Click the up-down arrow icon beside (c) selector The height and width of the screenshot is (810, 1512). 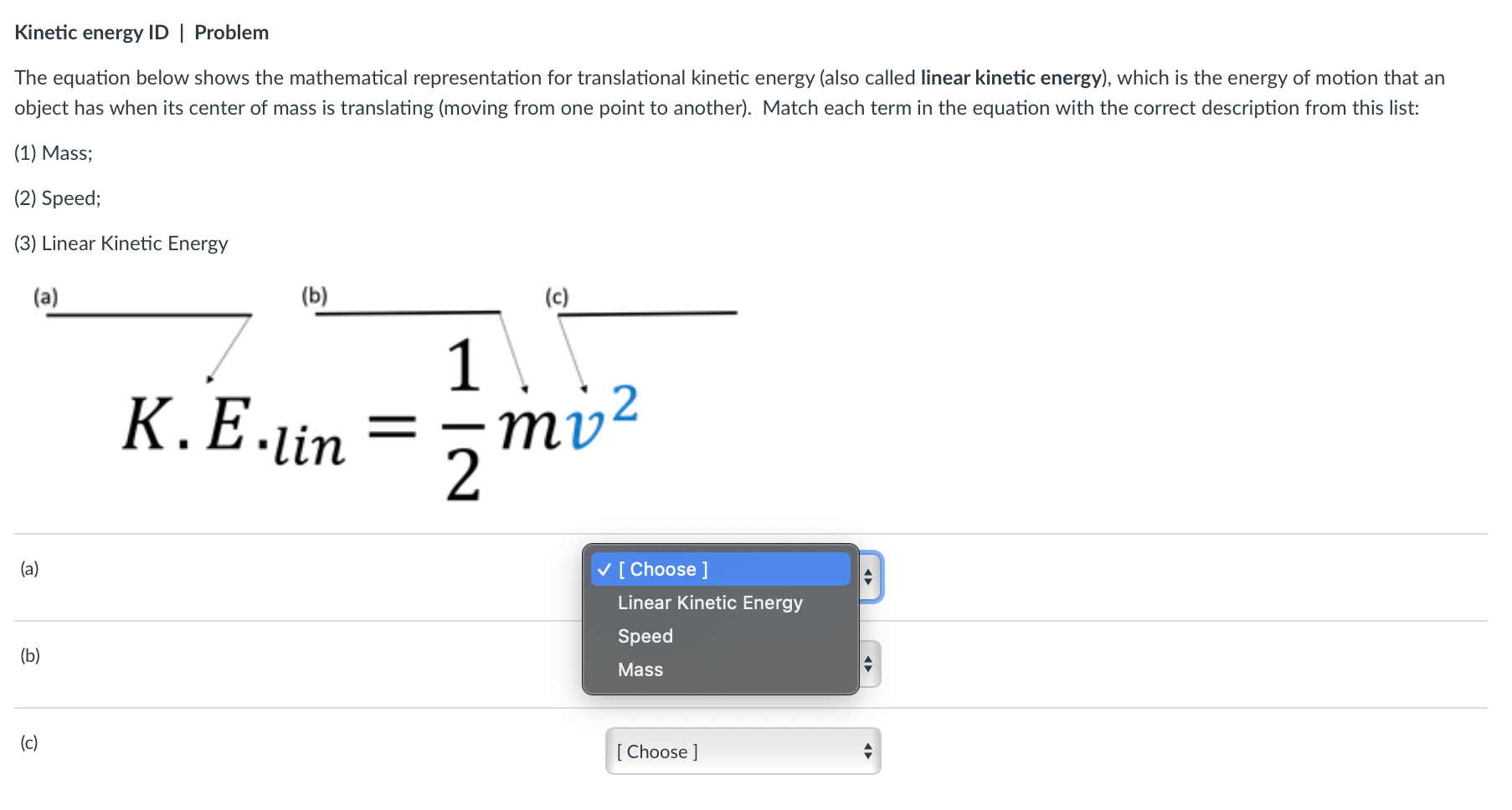[x=868, y=751]
